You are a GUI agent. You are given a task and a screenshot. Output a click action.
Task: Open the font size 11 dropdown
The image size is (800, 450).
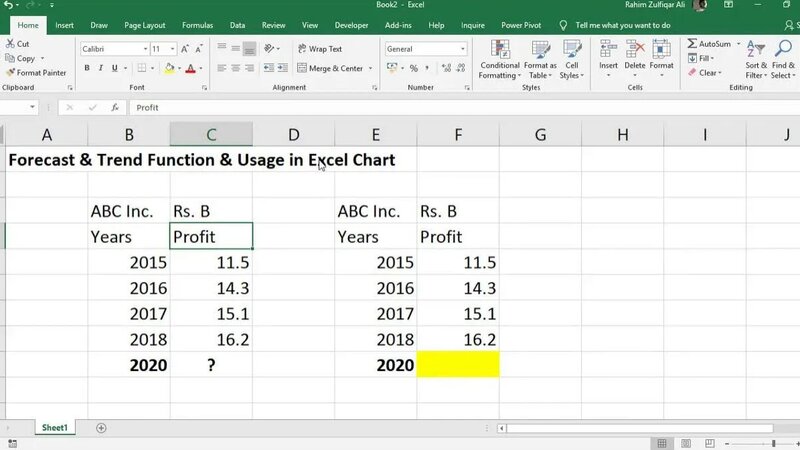pos(172,49)
